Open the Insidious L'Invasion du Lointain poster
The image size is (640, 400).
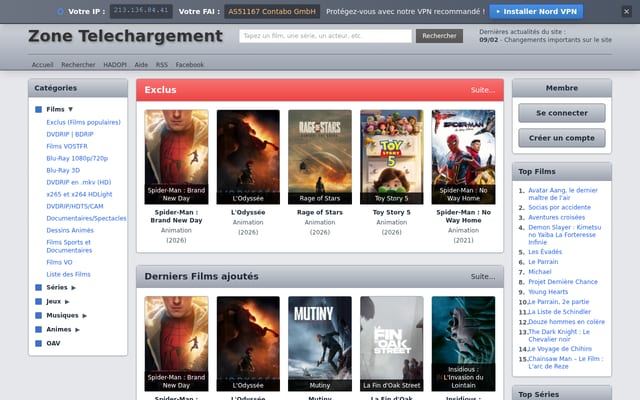coord(463,344)
